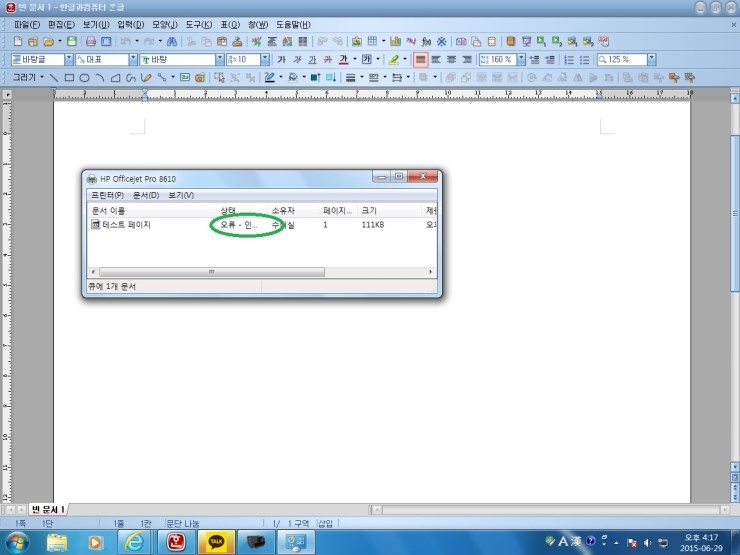
Task: Click the Save document icon
Action: point(72,42)
